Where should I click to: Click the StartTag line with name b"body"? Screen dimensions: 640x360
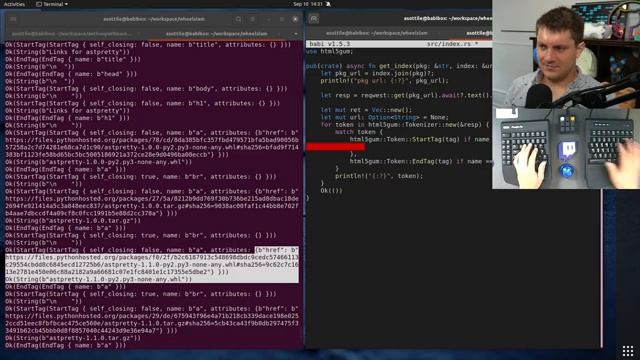click(x=146, y=89)
